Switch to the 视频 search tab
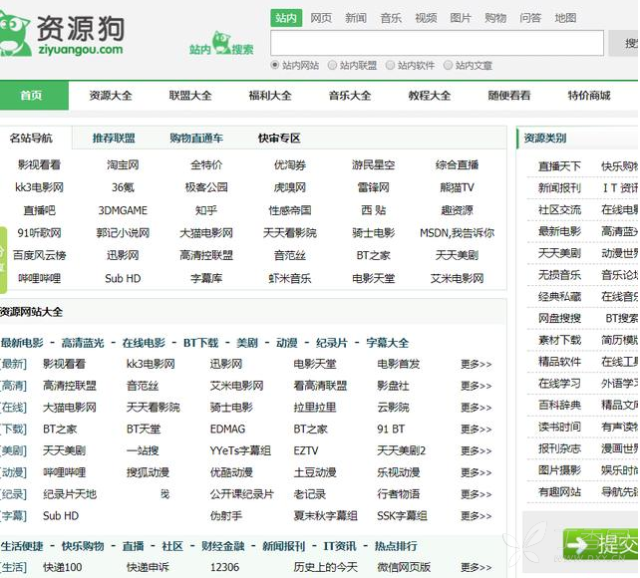640x578 pixels. (426, 18)
